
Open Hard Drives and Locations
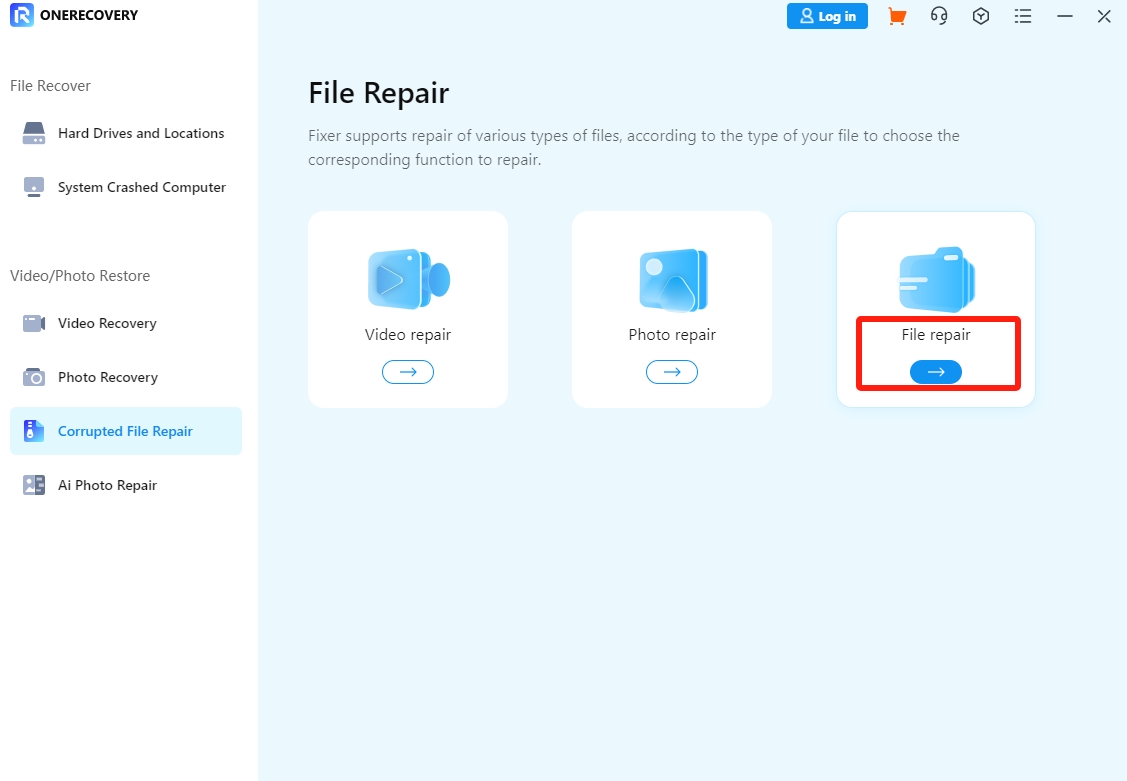(126, 134)
